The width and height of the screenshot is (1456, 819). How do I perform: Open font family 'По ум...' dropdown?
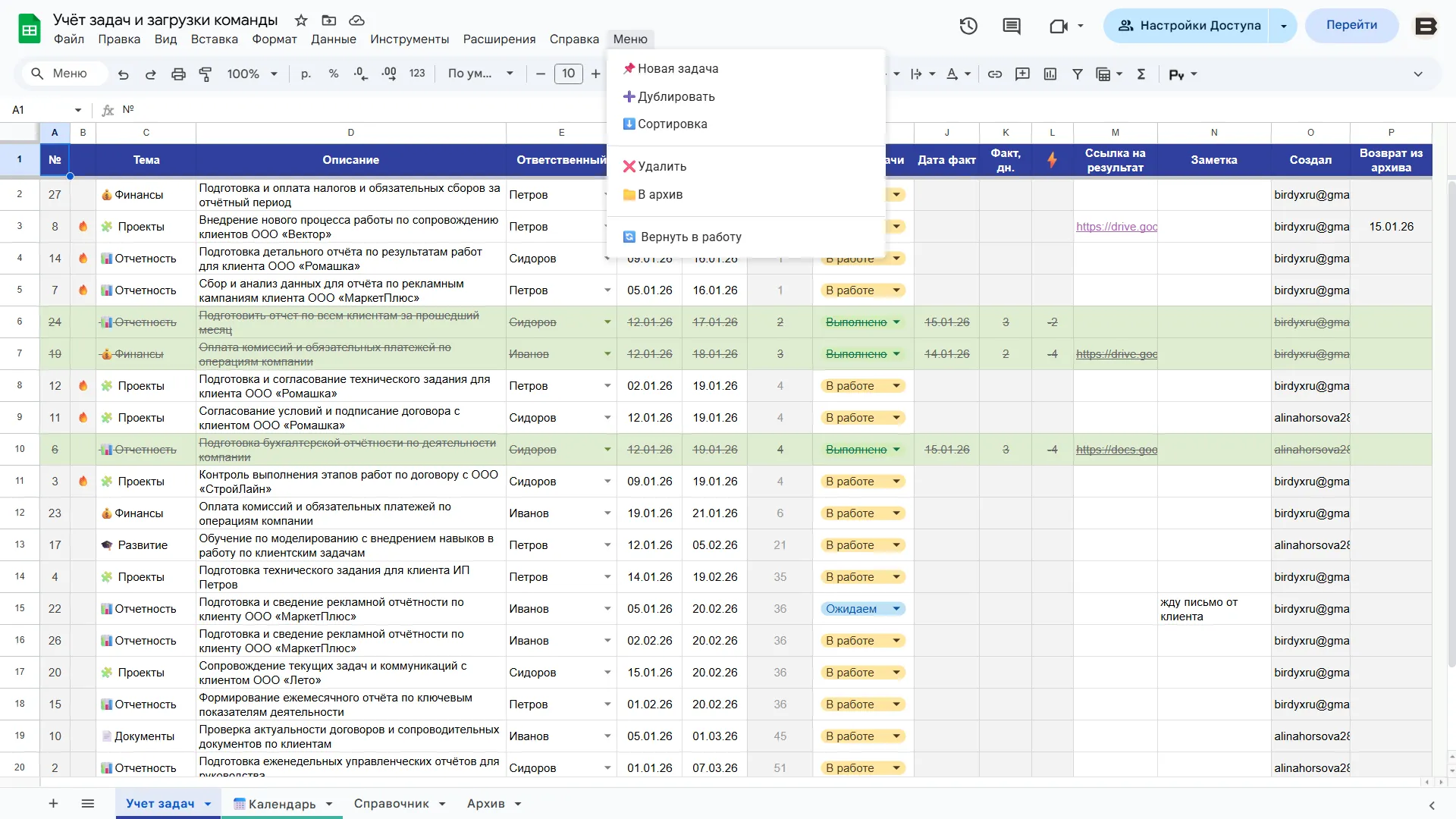pyautogui.click(x=481, y=74)
